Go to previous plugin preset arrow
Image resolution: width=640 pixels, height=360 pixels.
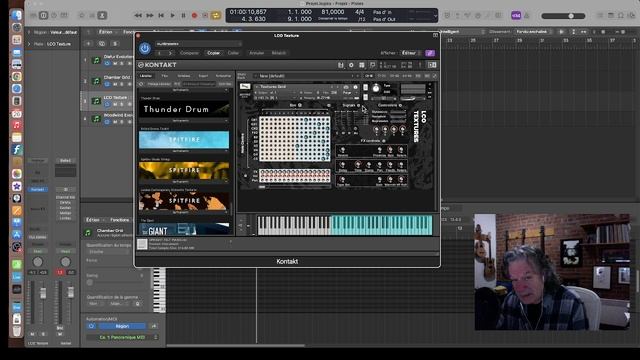160,53
